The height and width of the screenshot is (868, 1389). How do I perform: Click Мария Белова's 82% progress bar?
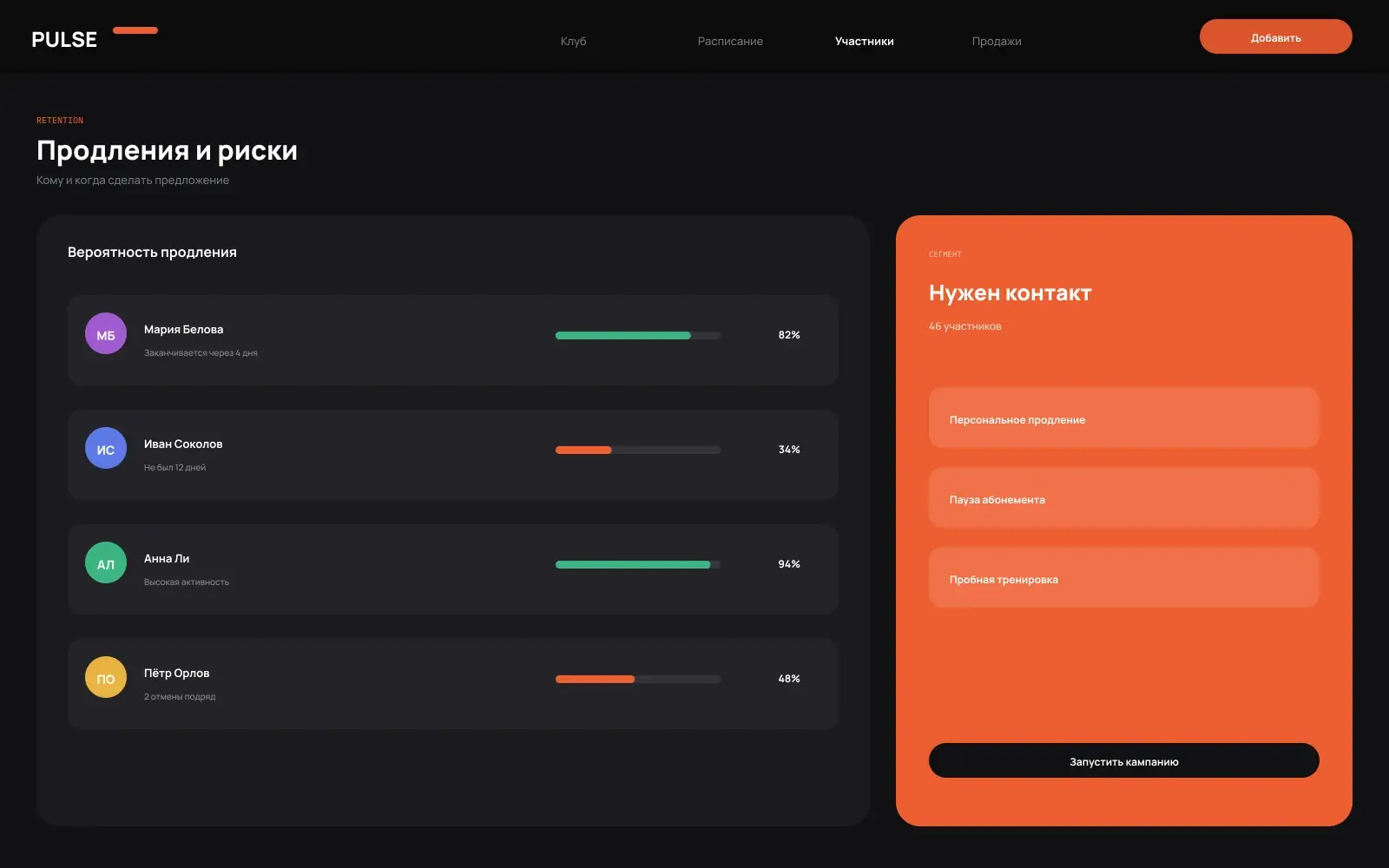[x=638, y=335]
